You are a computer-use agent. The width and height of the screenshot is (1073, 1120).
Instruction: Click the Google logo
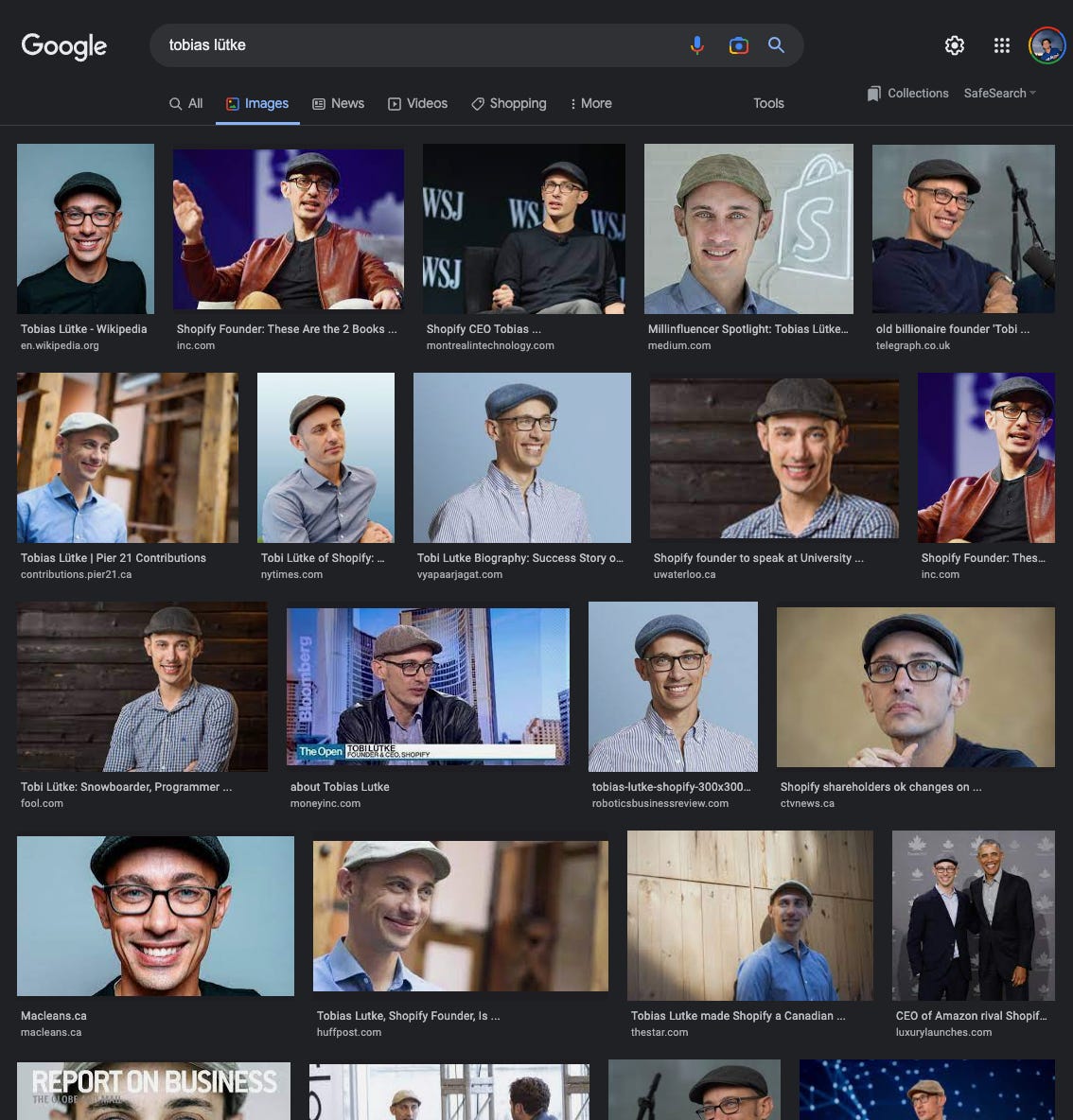tap(63, 45)
